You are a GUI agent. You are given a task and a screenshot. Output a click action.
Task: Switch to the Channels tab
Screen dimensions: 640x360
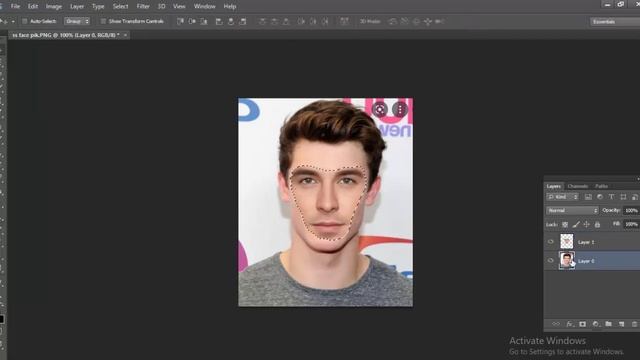tap(578, 186)
